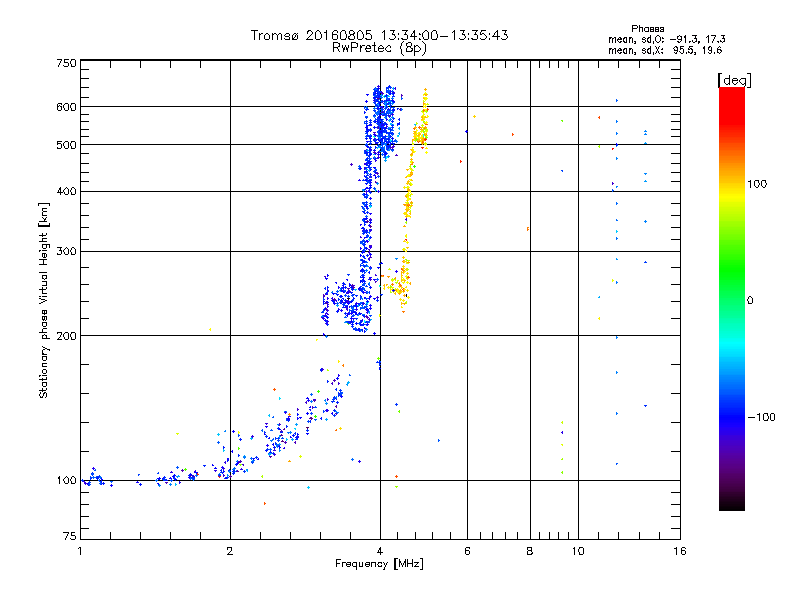Click the x-axis '16' tick label

click(680, 551)
